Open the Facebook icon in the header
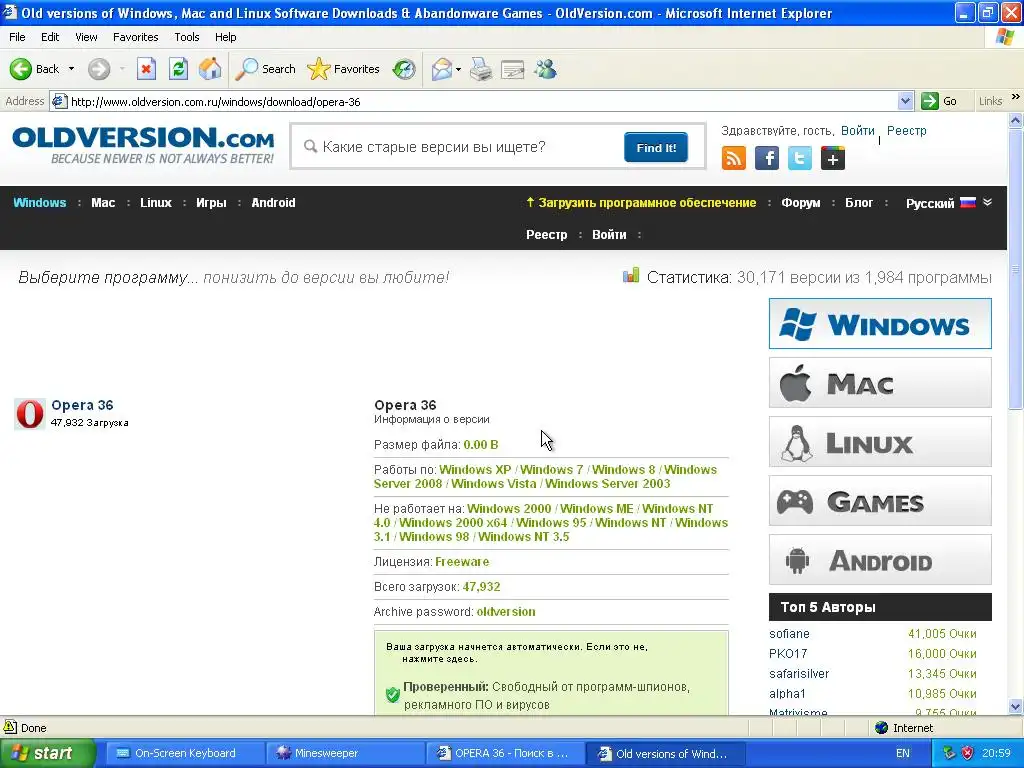The image size is (1024, 768). [767, 159]
